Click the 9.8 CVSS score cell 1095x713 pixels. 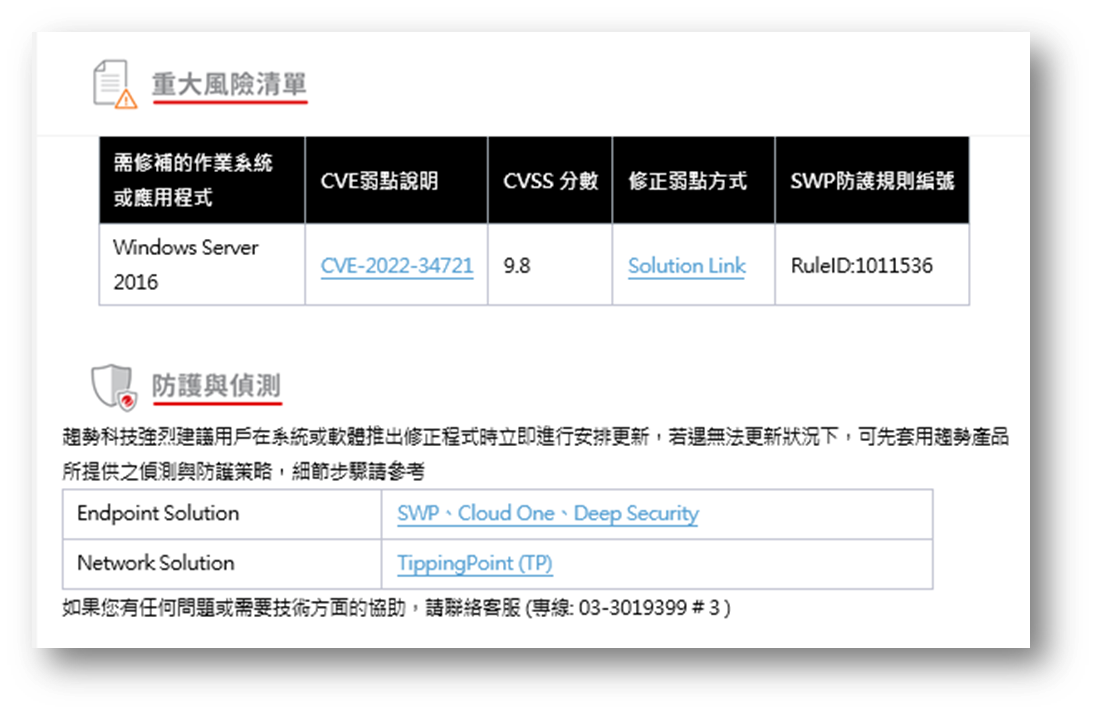tap(517, 267)
